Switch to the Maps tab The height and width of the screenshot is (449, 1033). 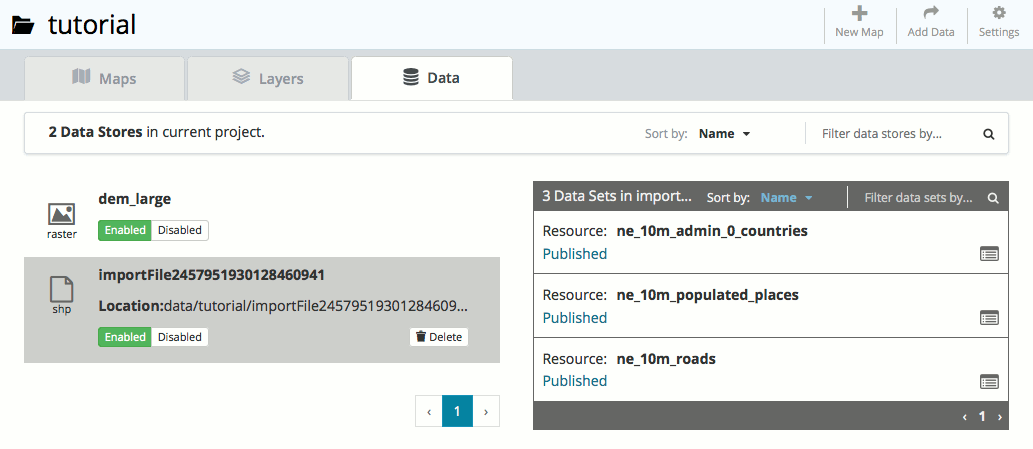[104, 78]
